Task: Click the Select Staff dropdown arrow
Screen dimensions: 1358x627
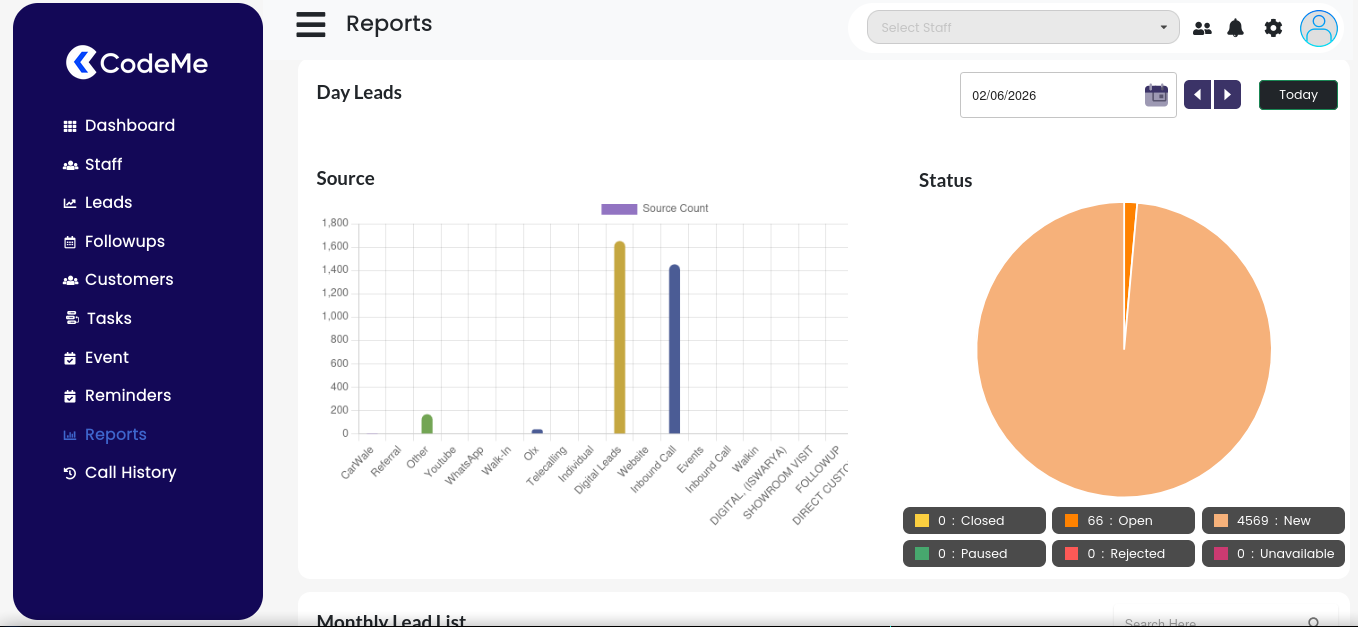Action: pos(1163,27)
